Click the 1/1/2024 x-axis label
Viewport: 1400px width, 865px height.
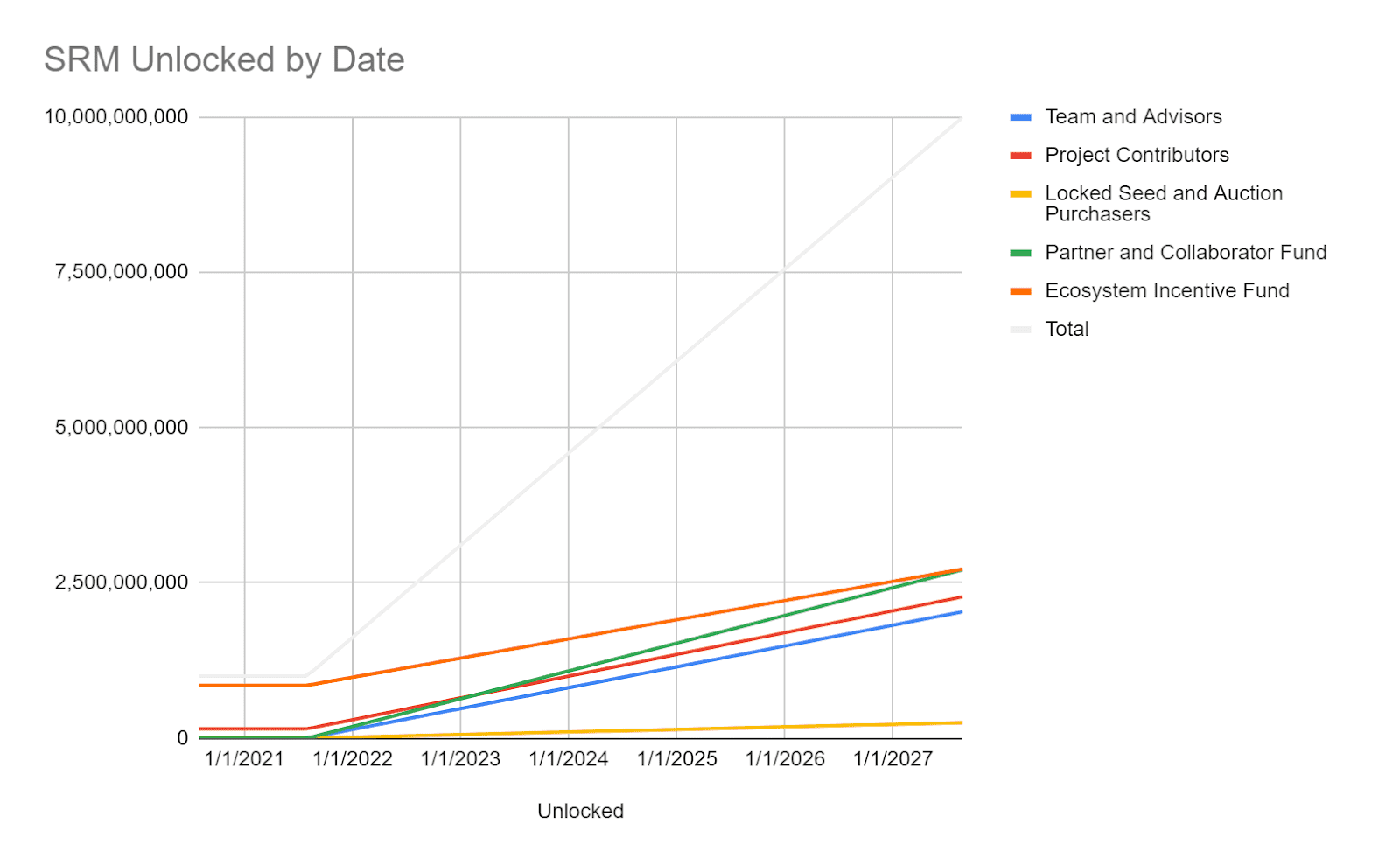pyautogui.click(x=569, y=758)
